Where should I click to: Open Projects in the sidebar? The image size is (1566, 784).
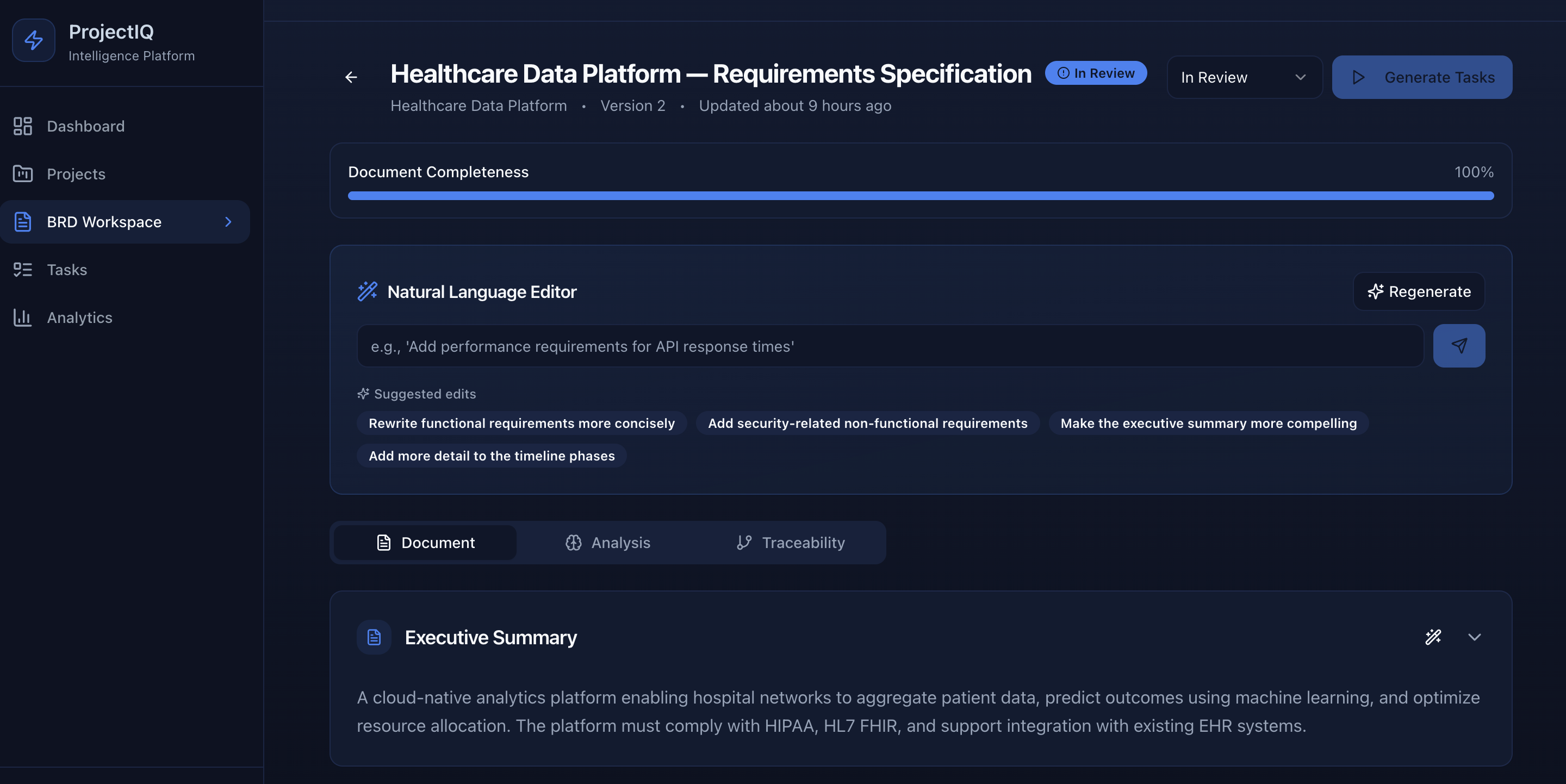click(76, 175)
